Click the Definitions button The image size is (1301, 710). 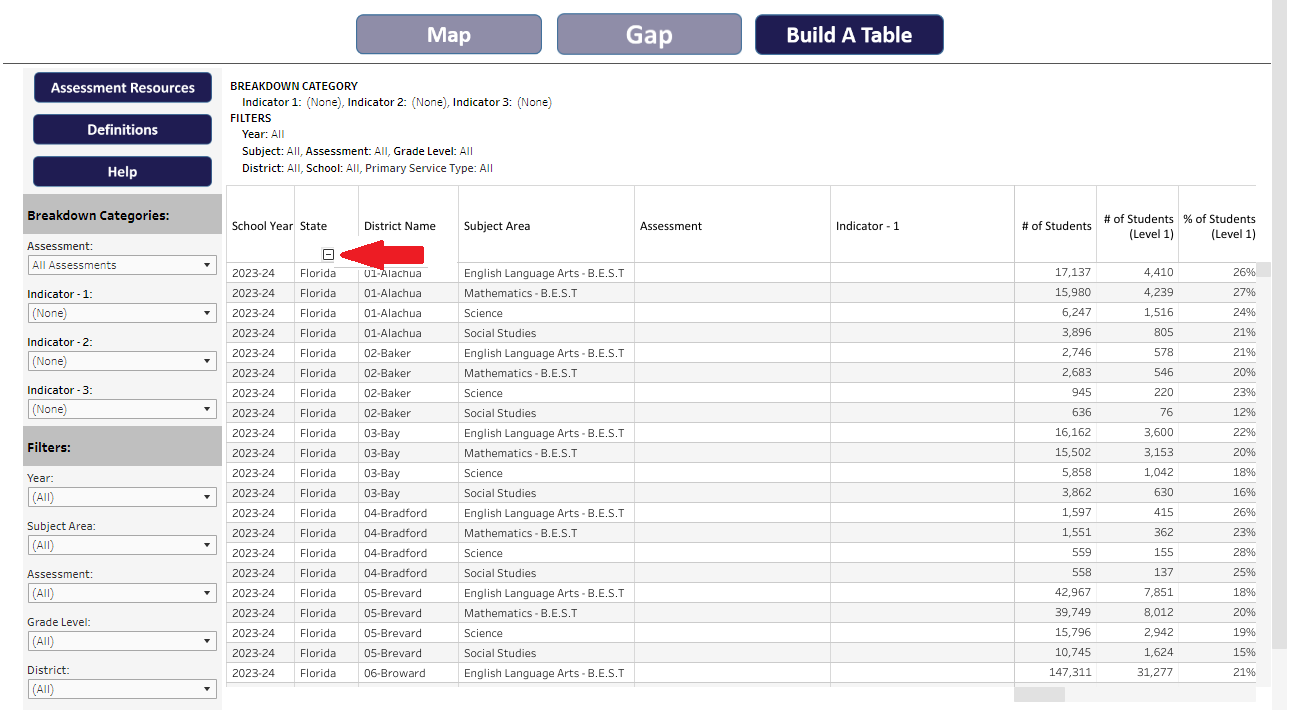tap(122, 130)
